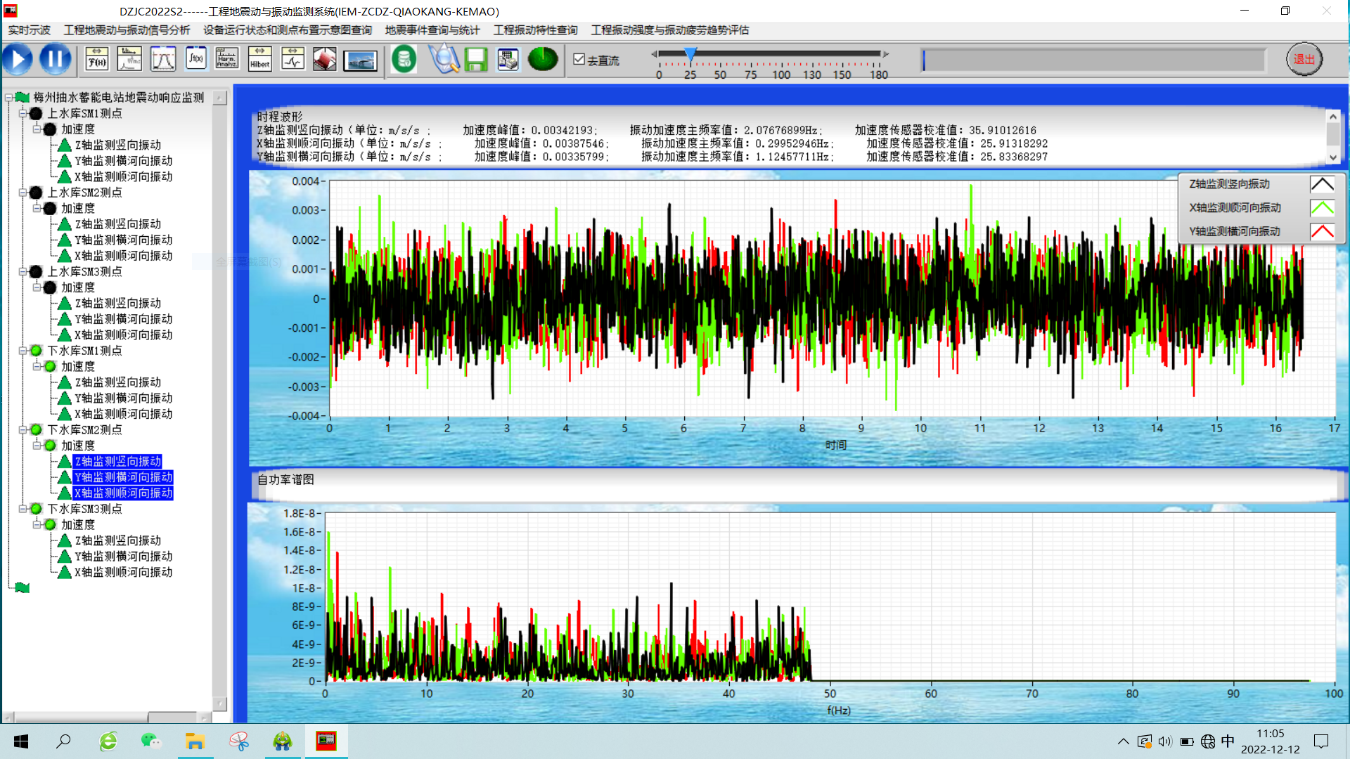Click the green X轴监测顺河向振动 legend swatch

click(x=1322, y=208)
